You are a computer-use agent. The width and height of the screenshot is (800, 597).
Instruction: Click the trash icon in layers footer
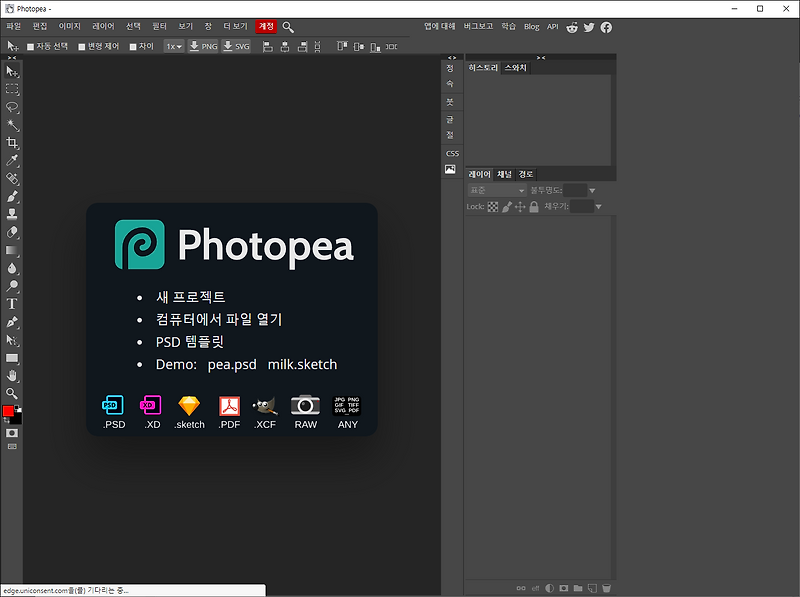click(606, 588)
